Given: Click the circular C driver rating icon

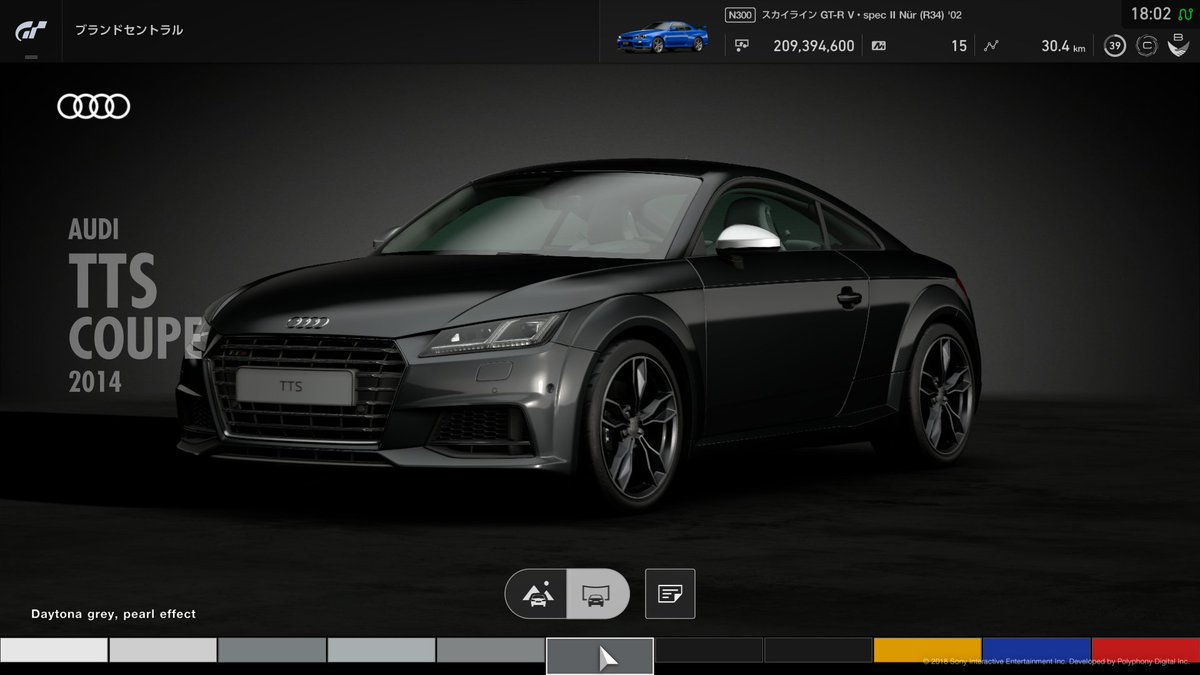Looking at the screenshot, I should point(1147,46).
